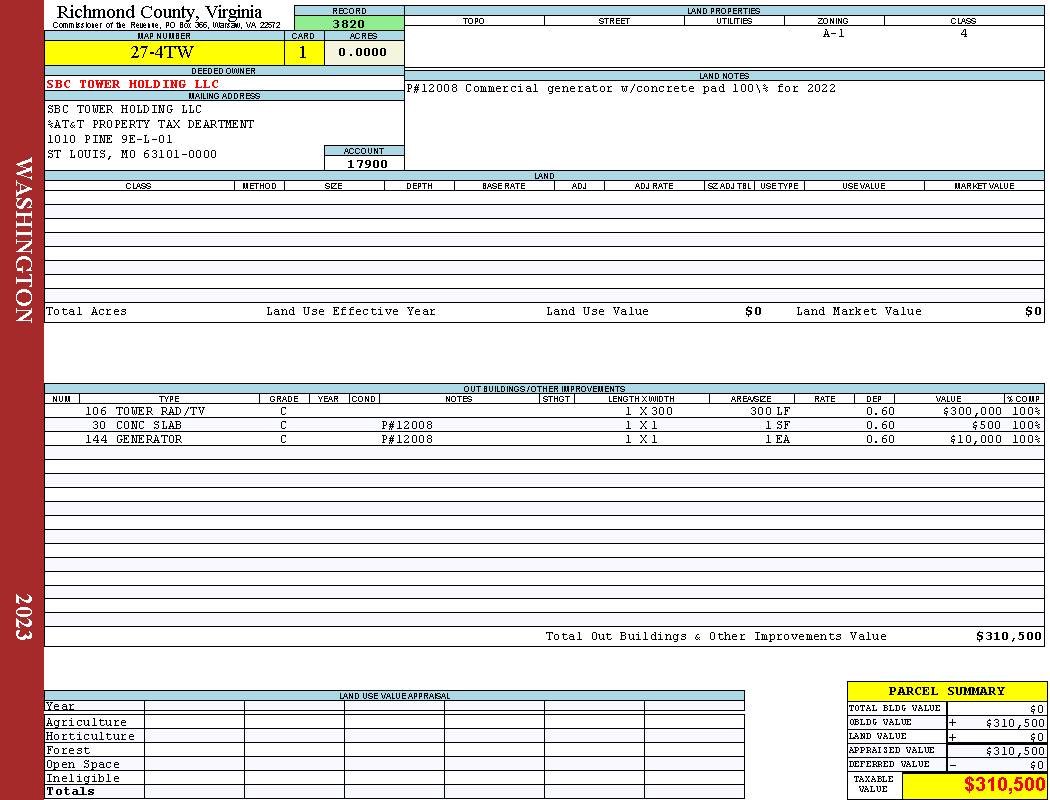Screen dimensions: 1050x800
Task: Click the GENERATOR row type
Action: [x=149, y=439]
